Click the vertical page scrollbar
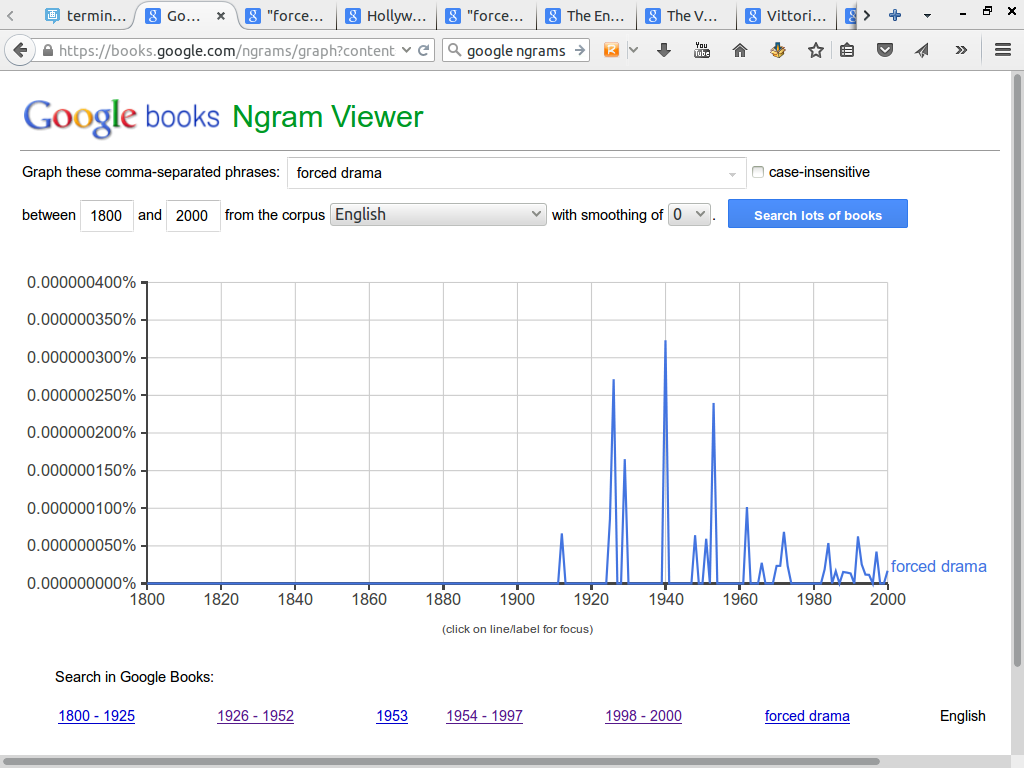1024x768 pixels. click(x=1017, y=369)
